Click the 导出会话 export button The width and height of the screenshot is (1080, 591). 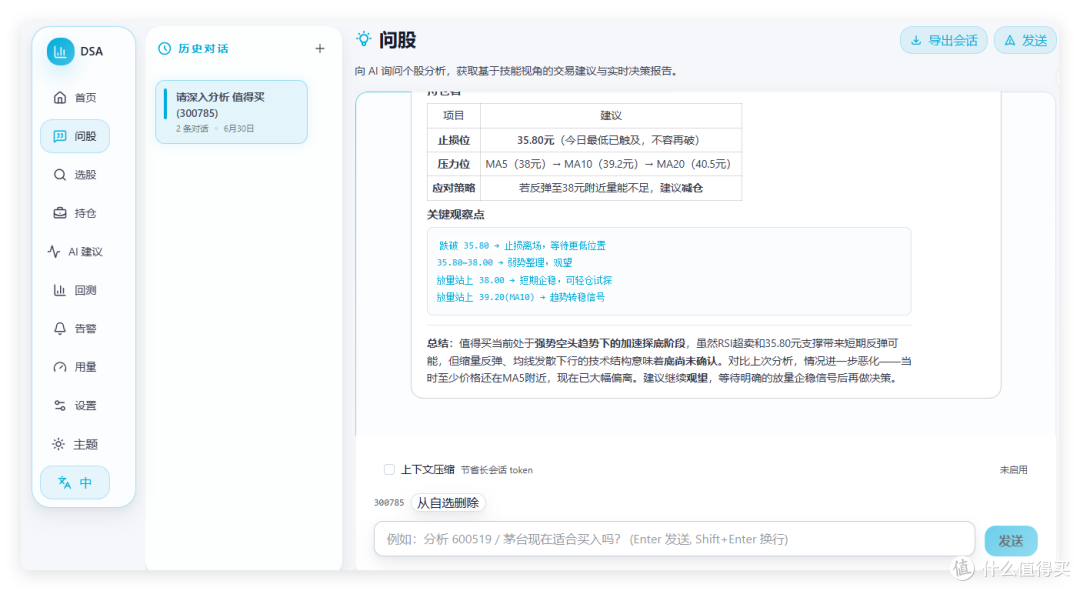[x=944, y=41]
